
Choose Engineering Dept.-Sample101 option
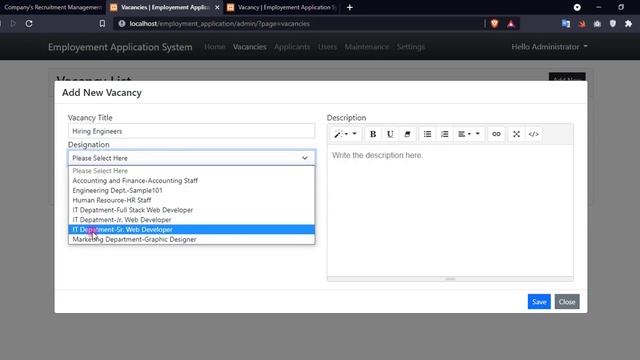pyautogui.click(x=191, y=190)
